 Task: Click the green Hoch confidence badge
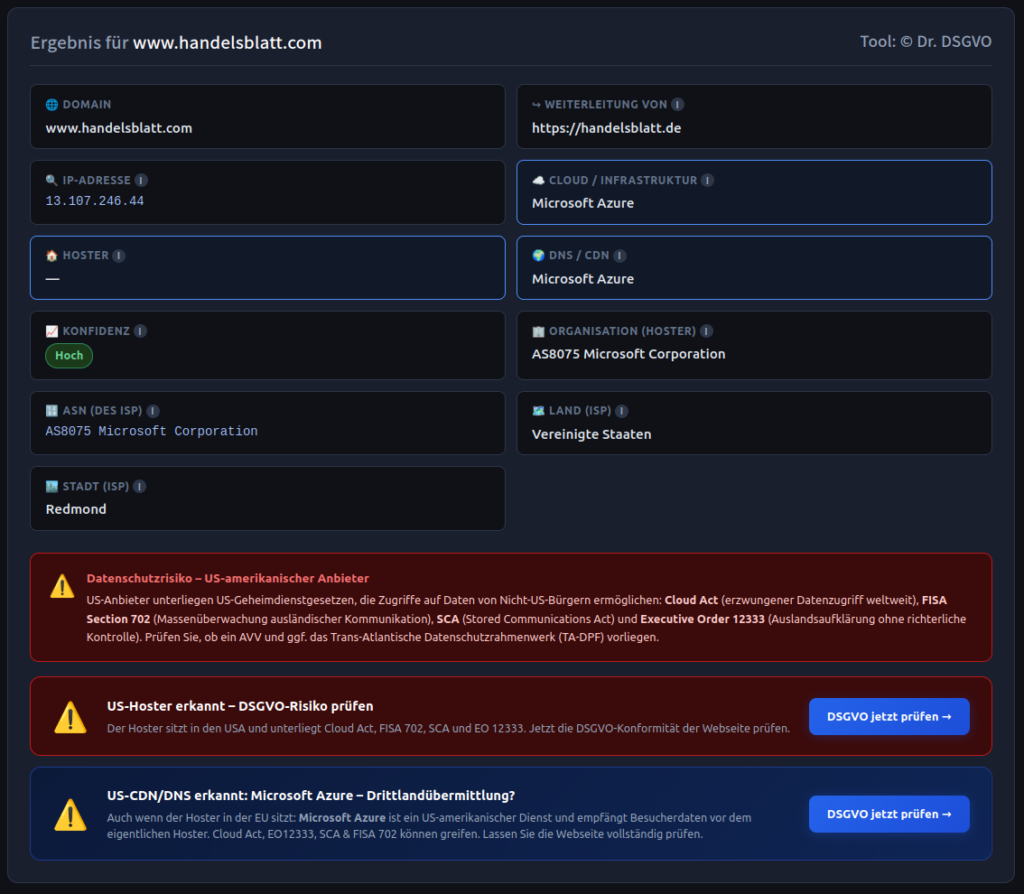click(x=69, y=355)
